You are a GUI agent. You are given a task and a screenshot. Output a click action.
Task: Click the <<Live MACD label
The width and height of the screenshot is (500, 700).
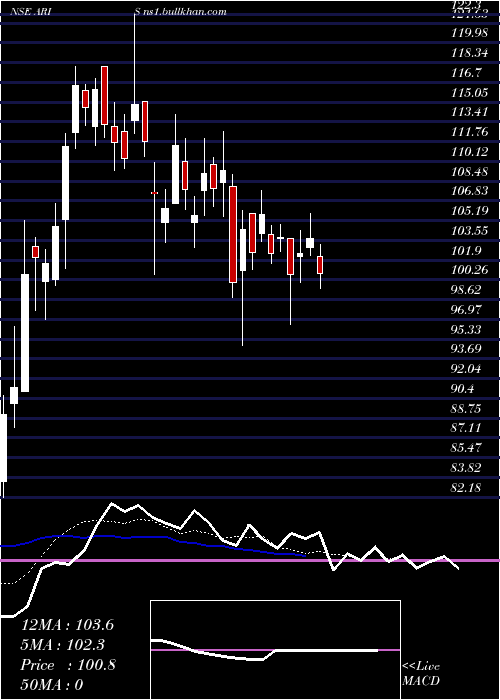point(421,674)
